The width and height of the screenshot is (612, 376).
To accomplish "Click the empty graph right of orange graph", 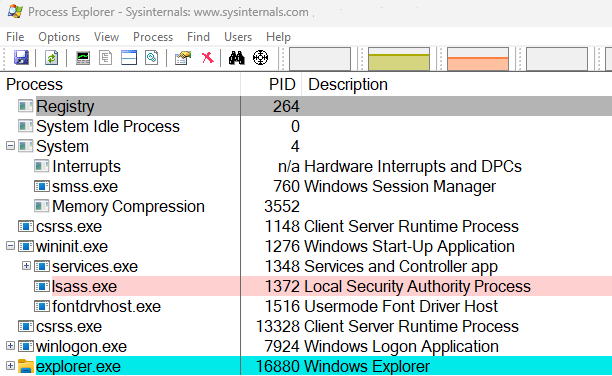I will click(x=557, y=59).
